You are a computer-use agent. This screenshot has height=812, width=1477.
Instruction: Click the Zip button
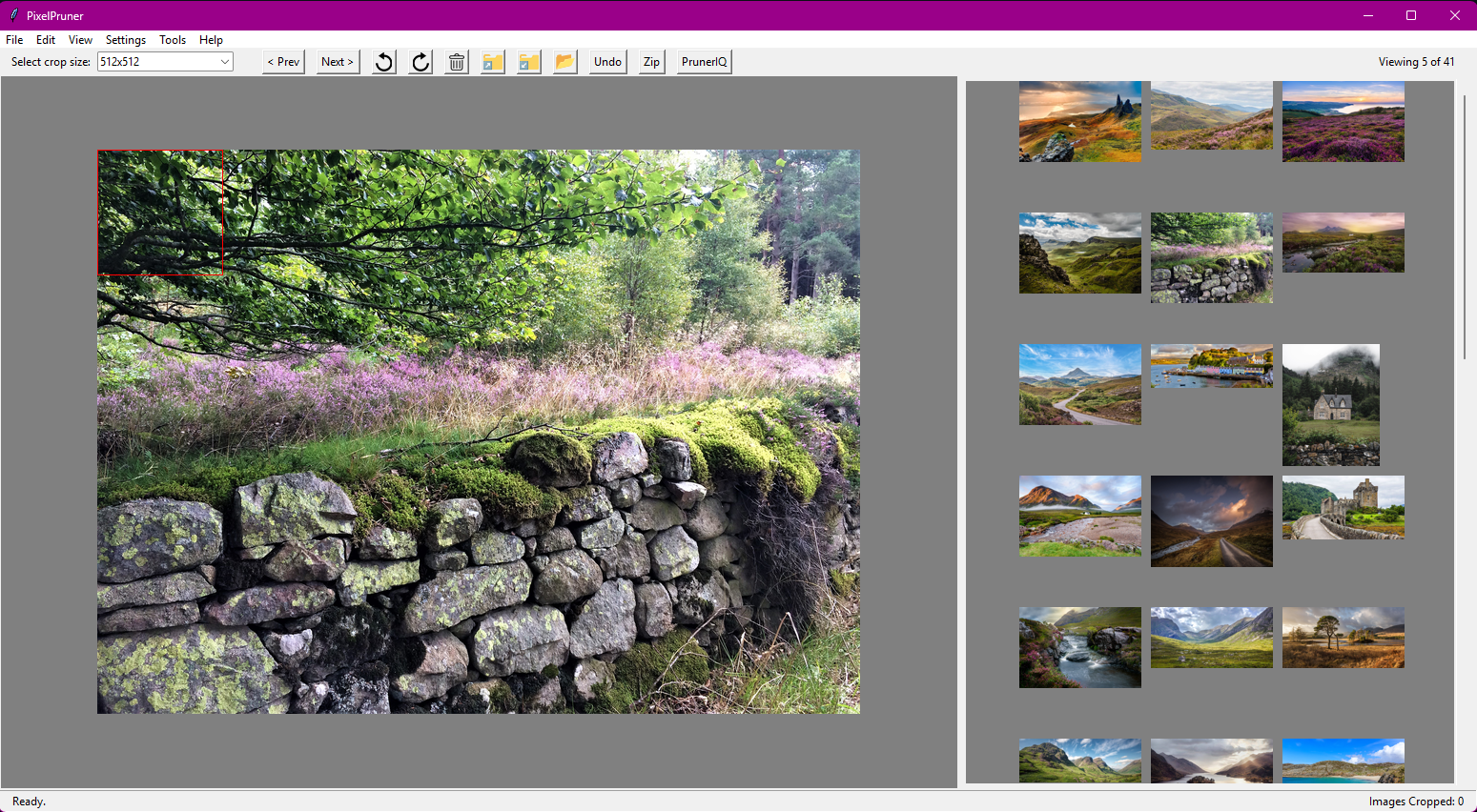(x=651, y=62)
